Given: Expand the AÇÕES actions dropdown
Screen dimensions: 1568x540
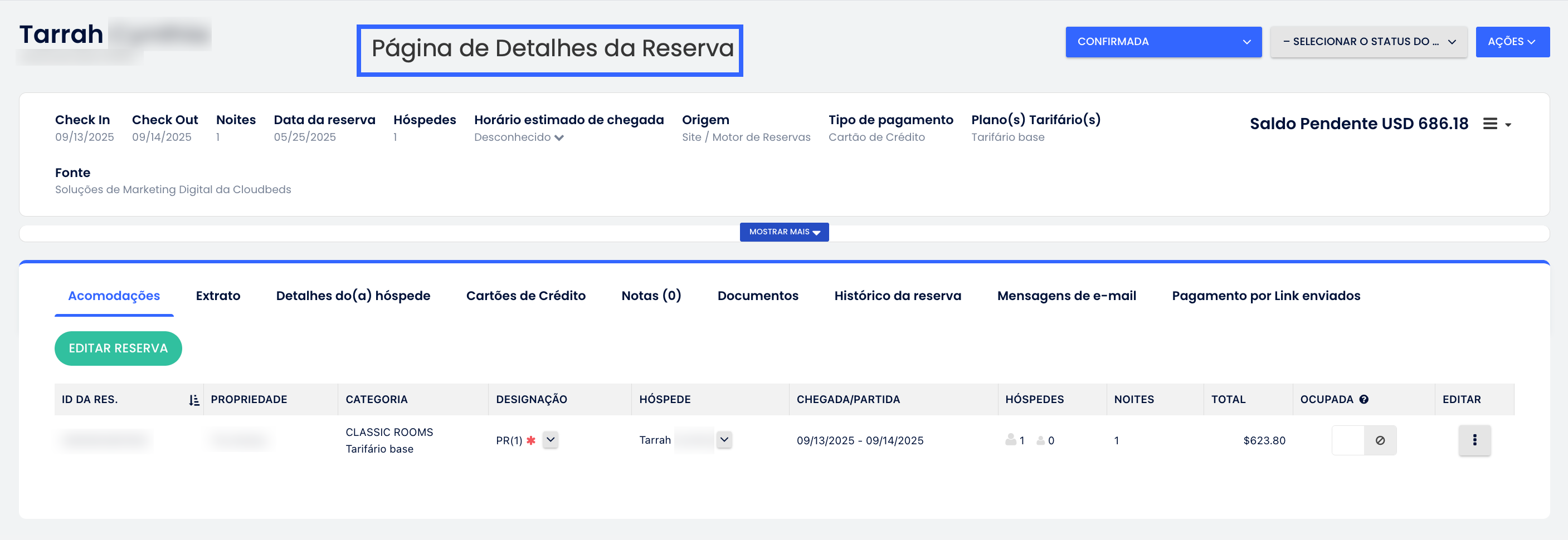Looking at the screenshot, I should click(x=1511, y=42).
